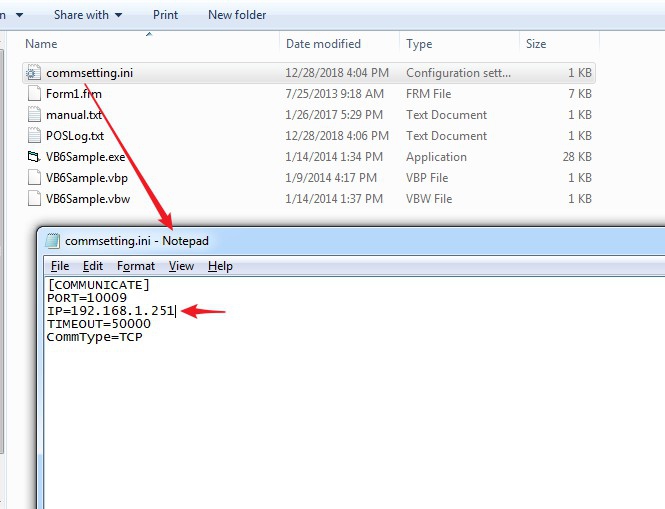The width and height of the screenshot is (665, 509).
Task: Select the VB6Sample.vbw file icon
Action: [x=33, y=199]
